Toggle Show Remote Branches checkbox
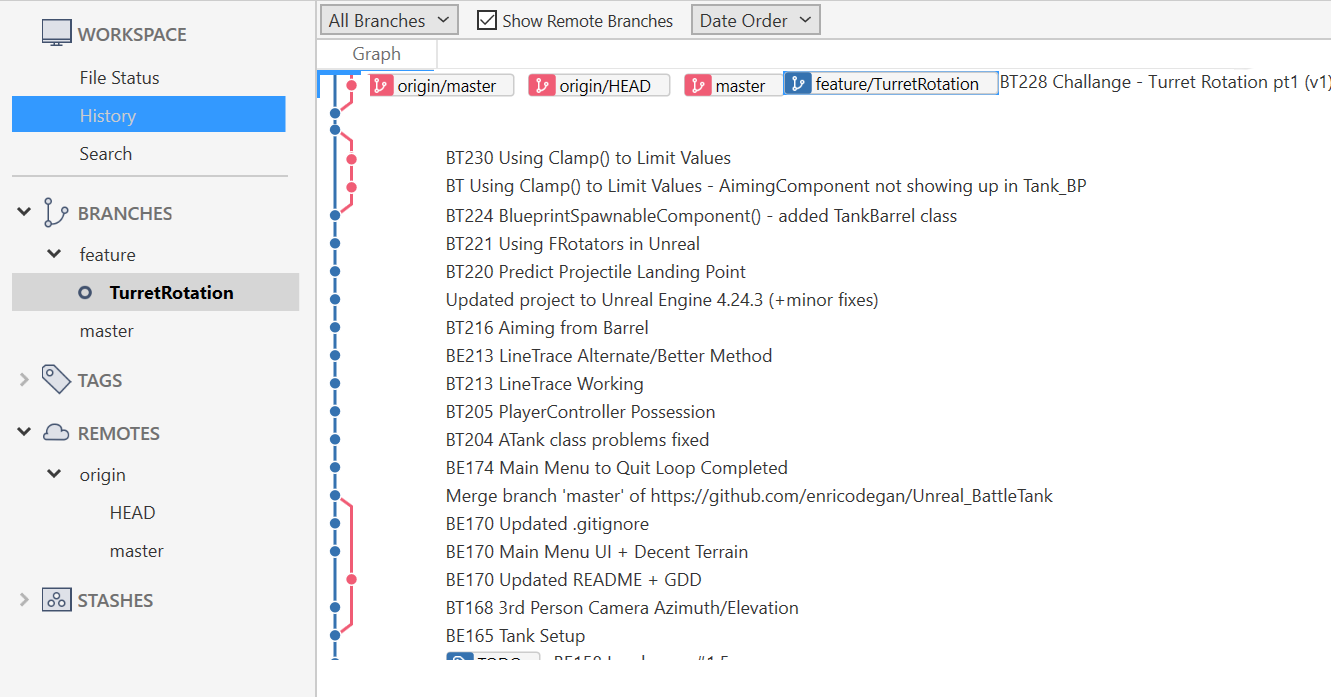Viewport: 1331px width, 697px height. click(487, 20)
